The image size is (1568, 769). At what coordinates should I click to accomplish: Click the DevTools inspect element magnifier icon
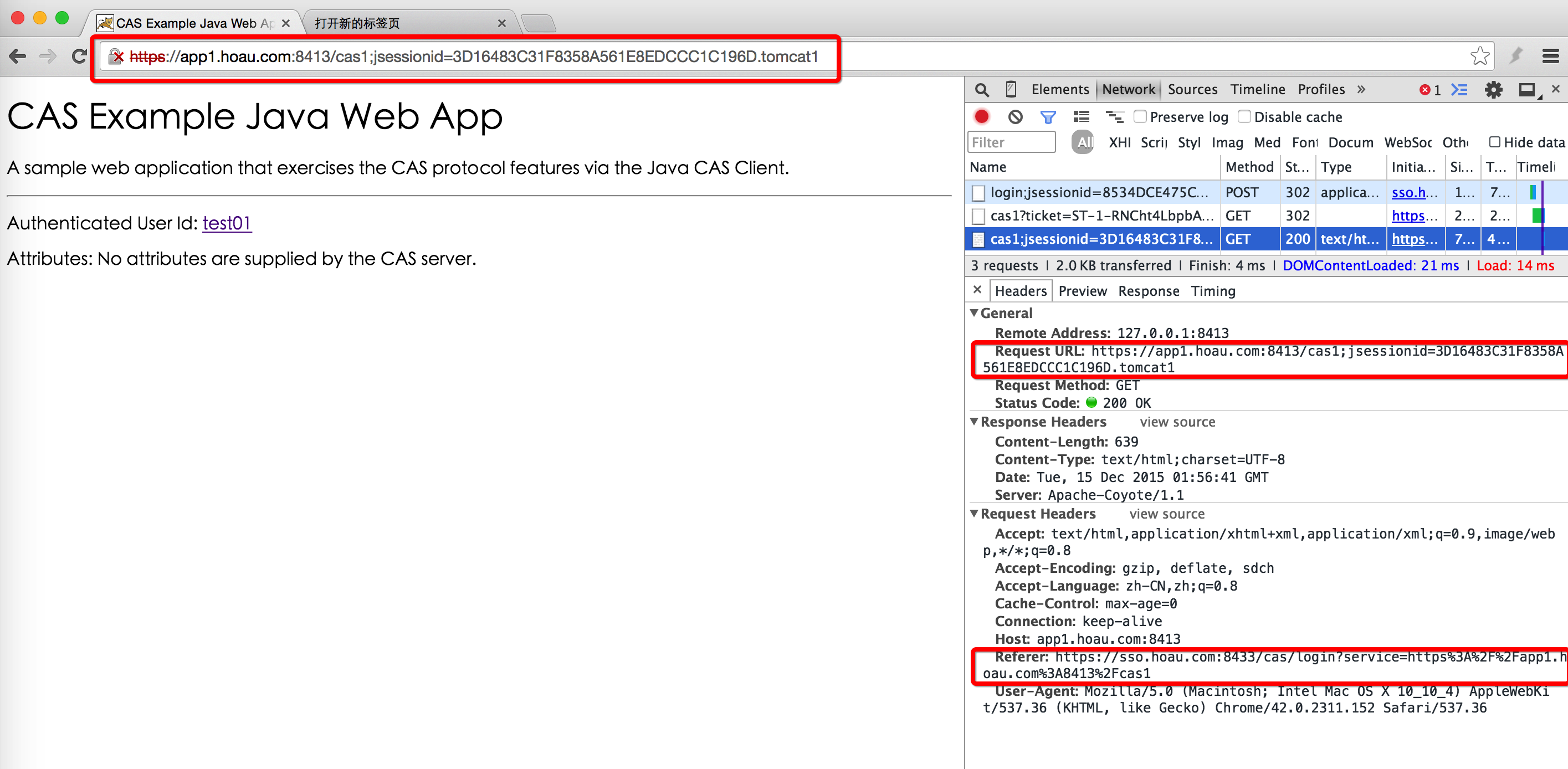coord(981,90)
